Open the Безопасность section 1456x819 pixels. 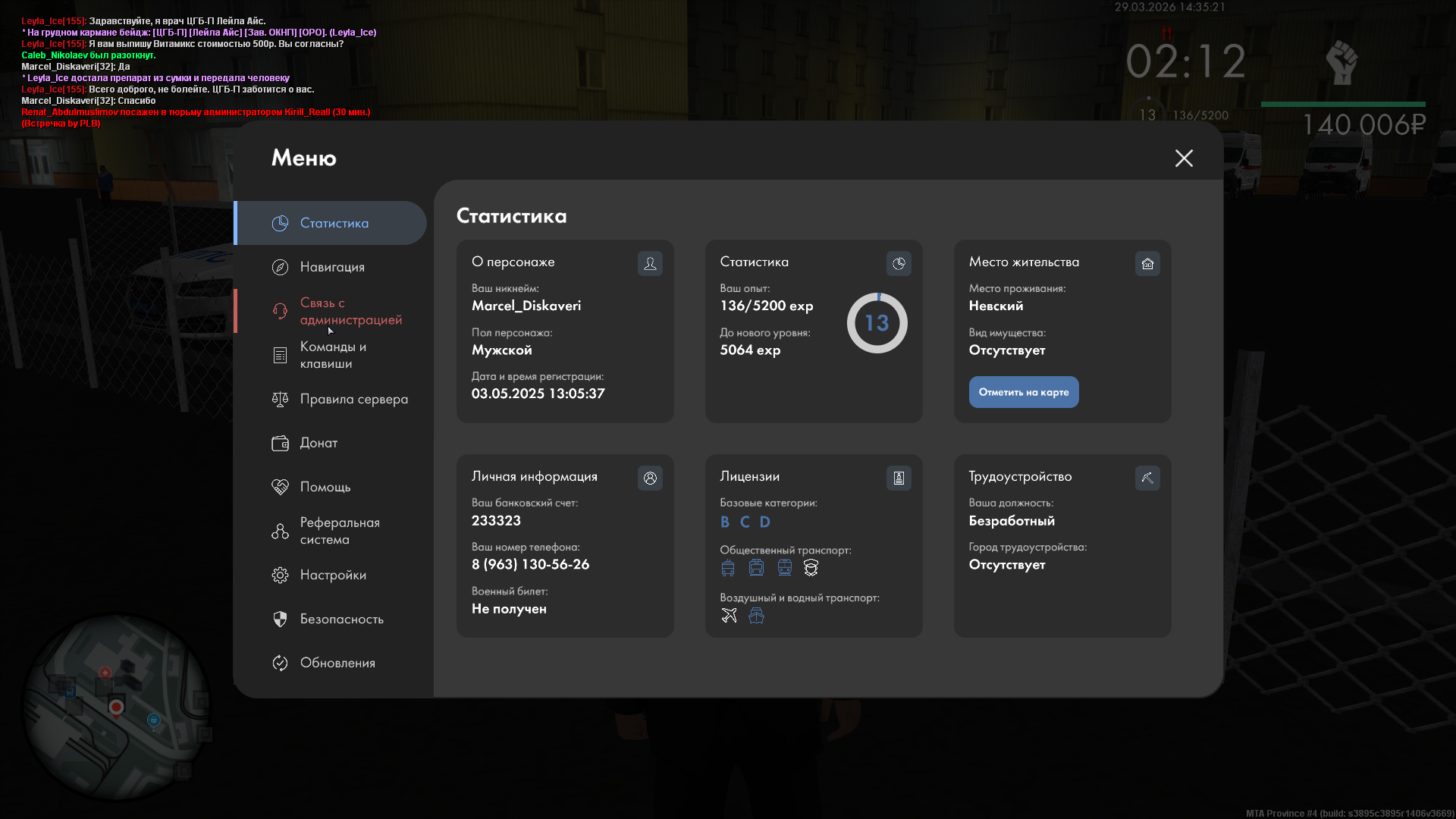[x=341, y=619]
